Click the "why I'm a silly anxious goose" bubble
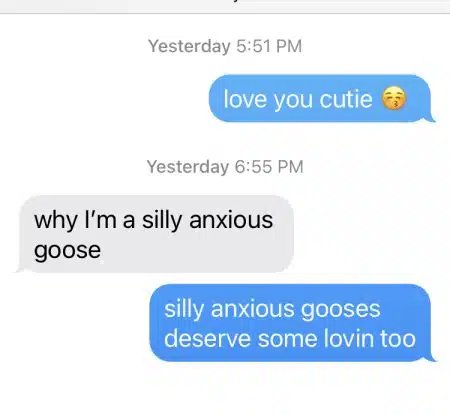The width and height of the screenshot is (450, 414). (x=155, y=234)
